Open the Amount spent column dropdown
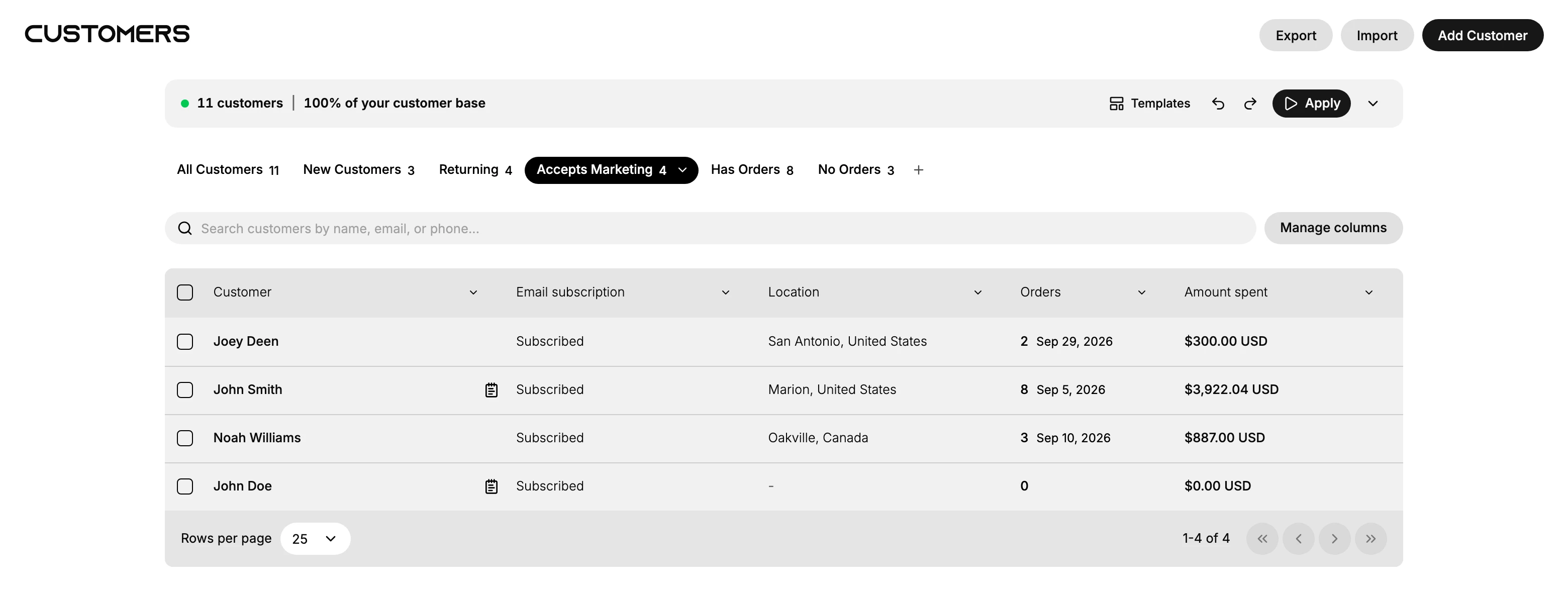 [x=1369, y=293]
